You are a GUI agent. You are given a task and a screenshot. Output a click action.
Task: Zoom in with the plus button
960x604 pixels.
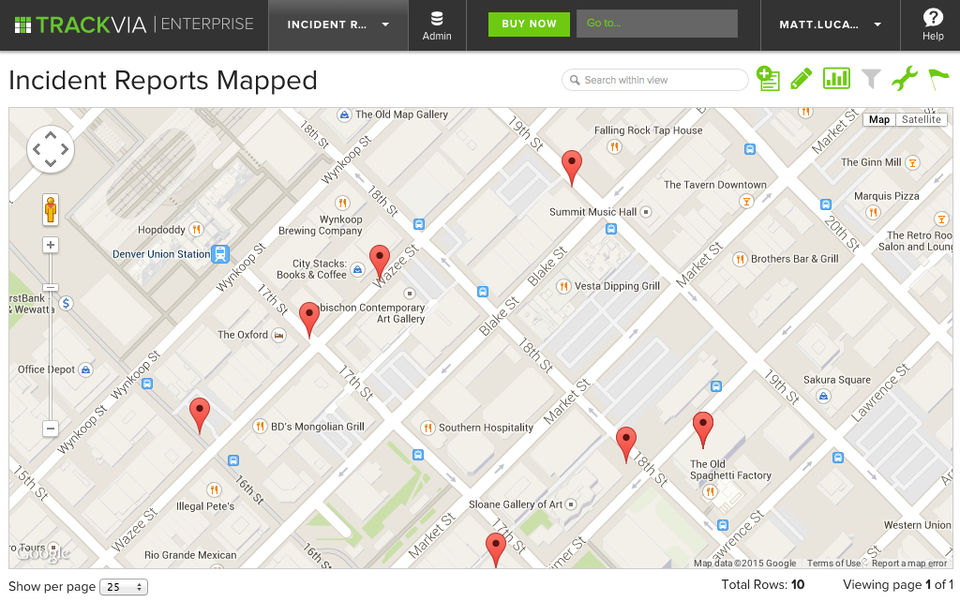[50, 245]
